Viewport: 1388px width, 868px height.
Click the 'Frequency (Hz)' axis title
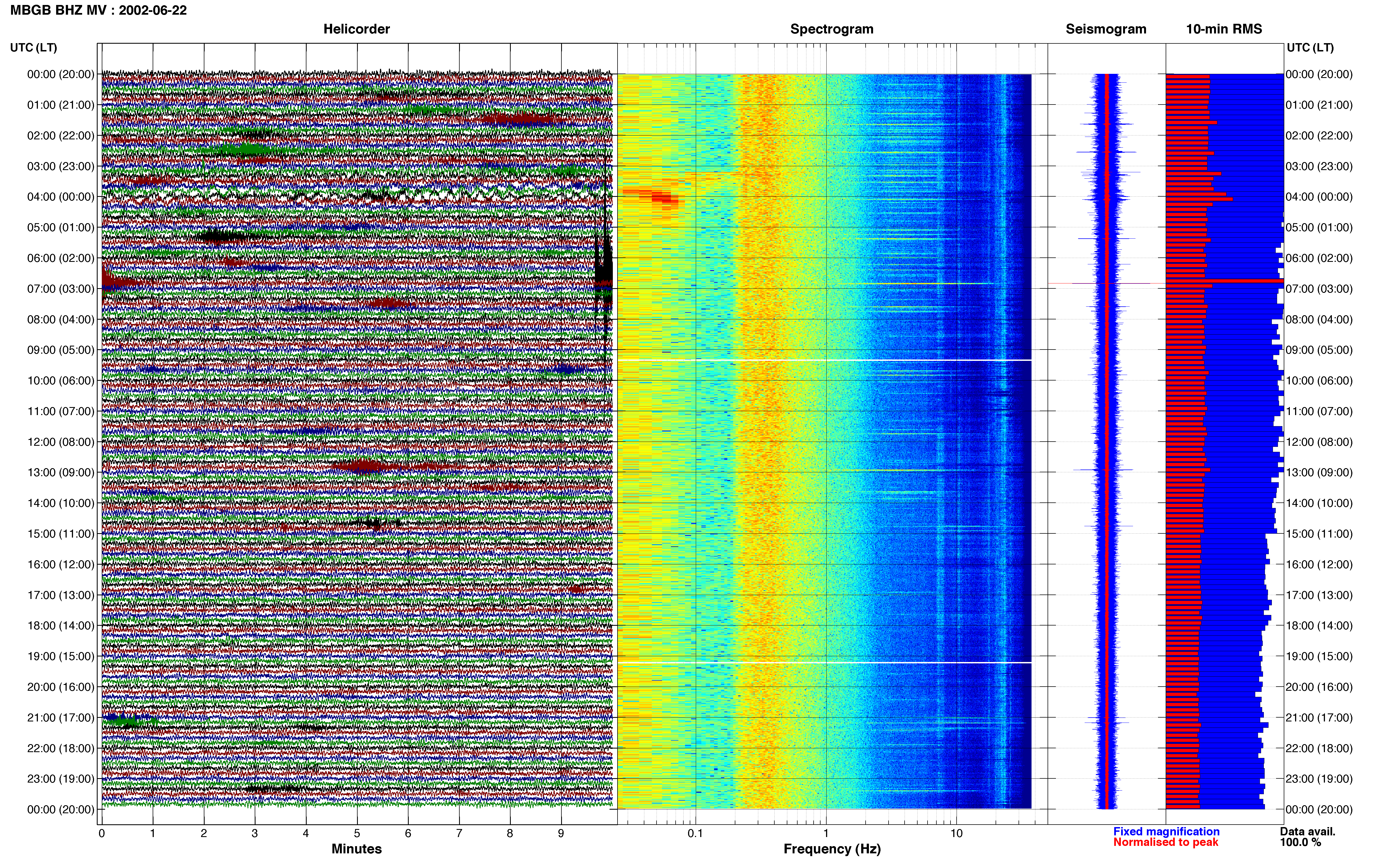coord(831,848)
